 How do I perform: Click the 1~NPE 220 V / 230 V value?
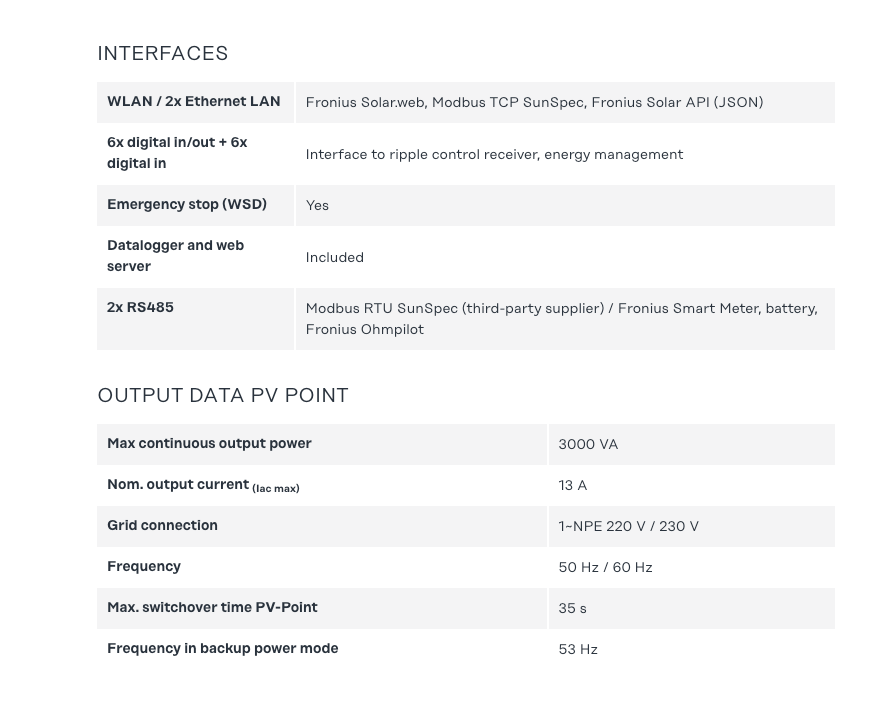point(628,526)
